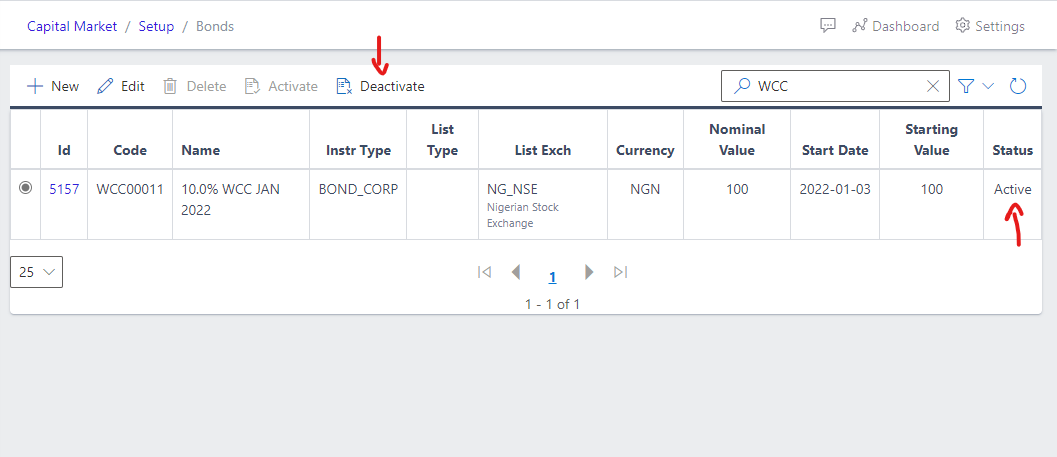Click the filter funnel icon
This screenshot has height=457, width=1057.
pyautogui.click(x=967, y=86)
